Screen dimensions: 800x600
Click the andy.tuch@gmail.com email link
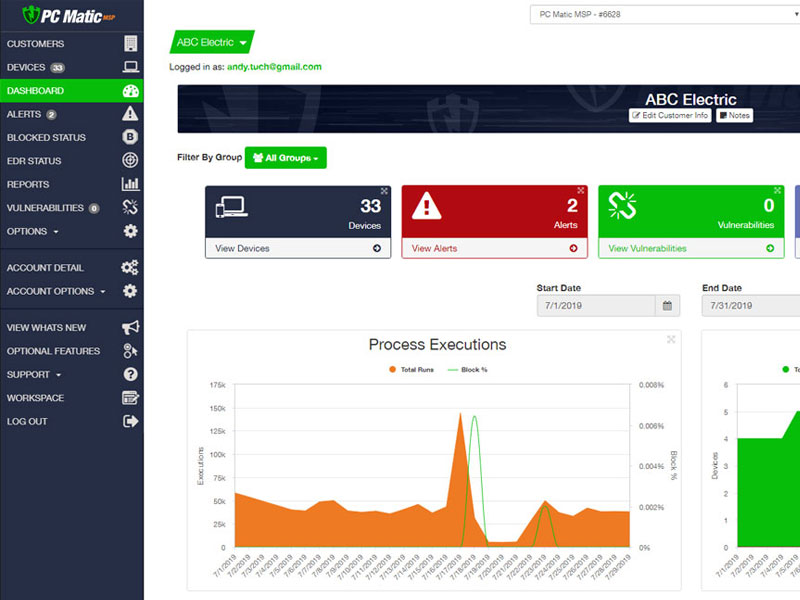274,66
